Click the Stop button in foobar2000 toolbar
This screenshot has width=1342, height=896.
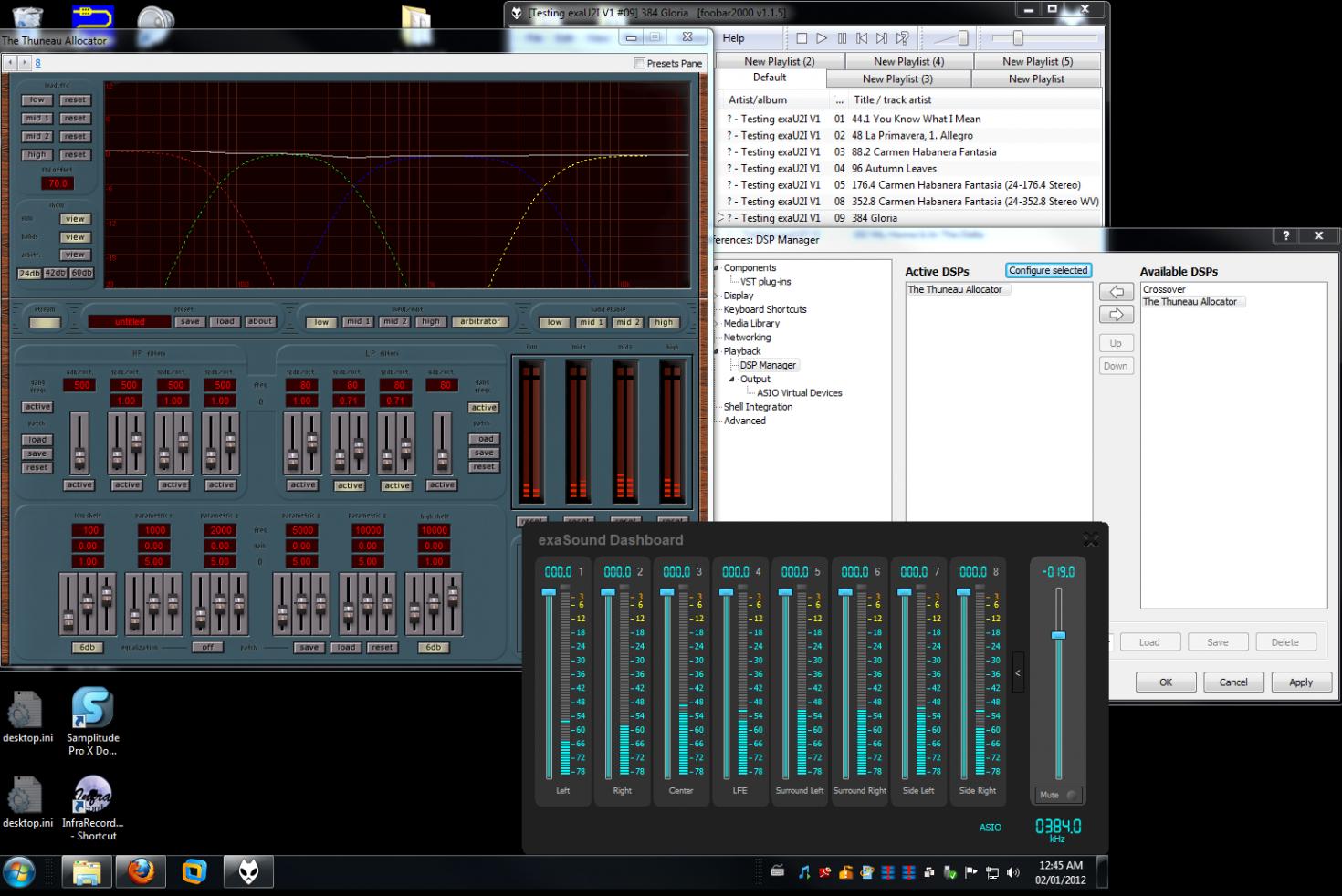tap(802, 38)
